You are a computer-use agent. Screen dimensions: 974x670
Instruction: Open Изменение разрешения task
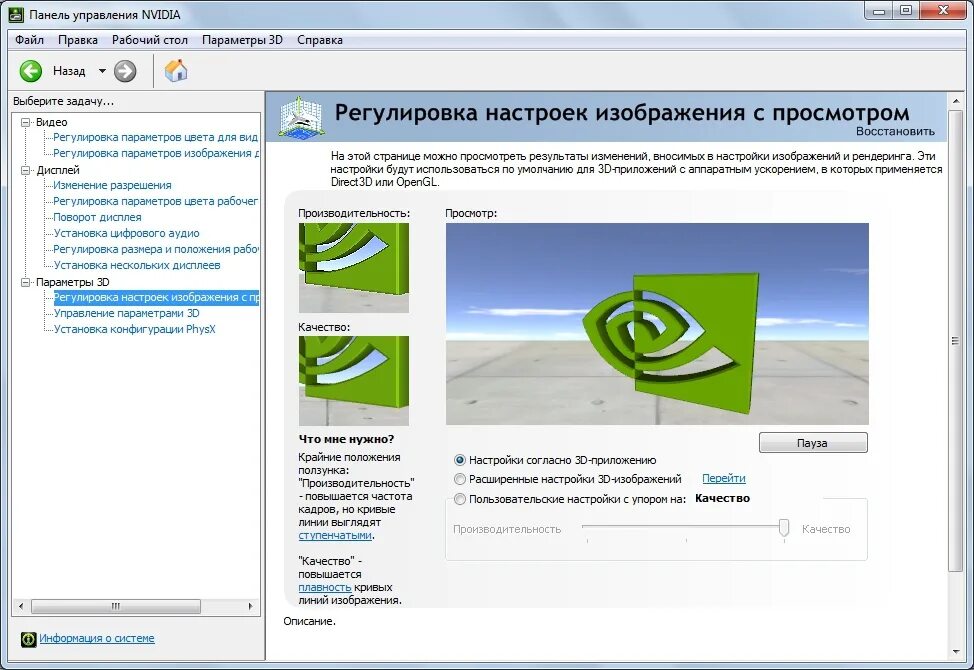[112, 185]
